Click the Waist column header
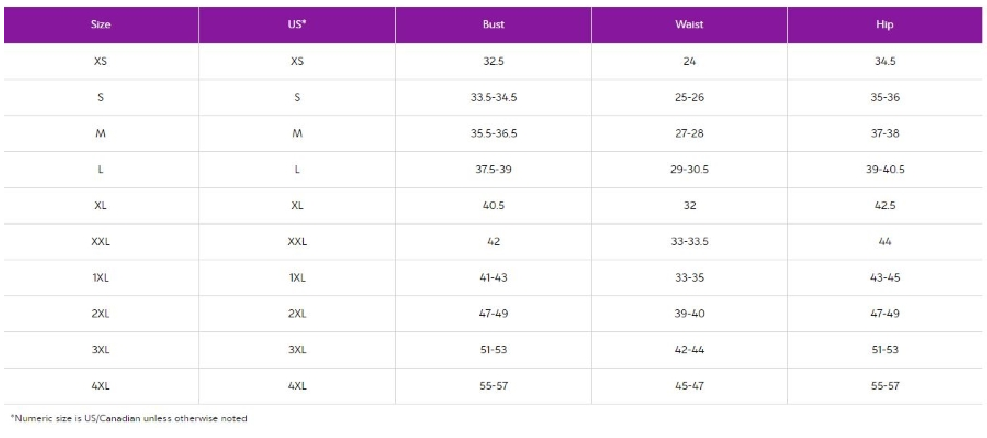 (x=689, y=24)
